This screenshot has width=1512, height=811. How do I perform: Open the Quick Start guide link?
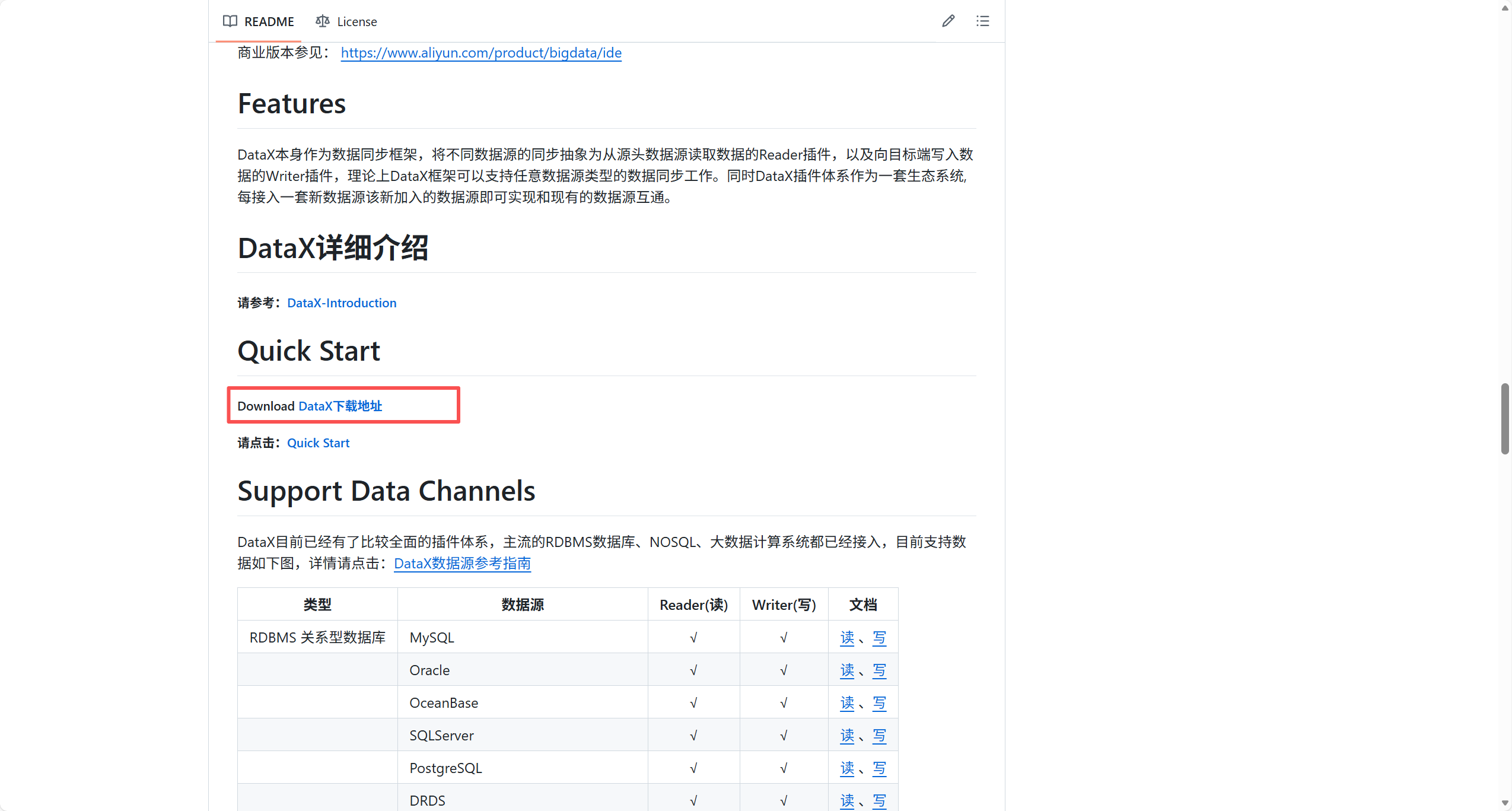[318, 443]
